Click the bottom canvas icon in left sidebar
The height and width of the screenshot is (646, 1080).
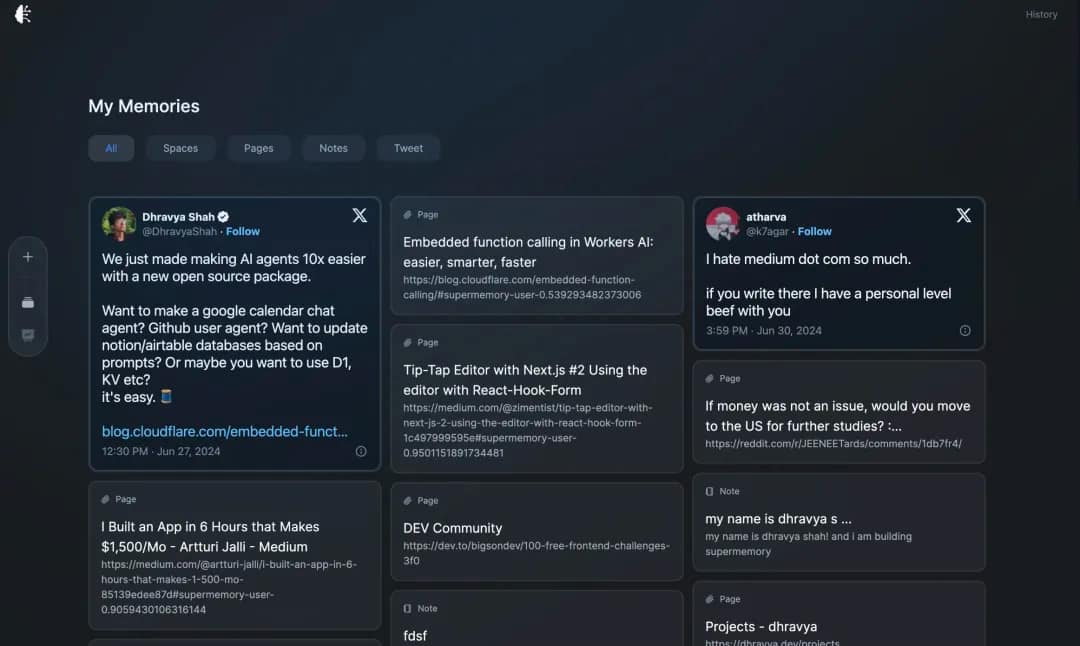(28, 335)
